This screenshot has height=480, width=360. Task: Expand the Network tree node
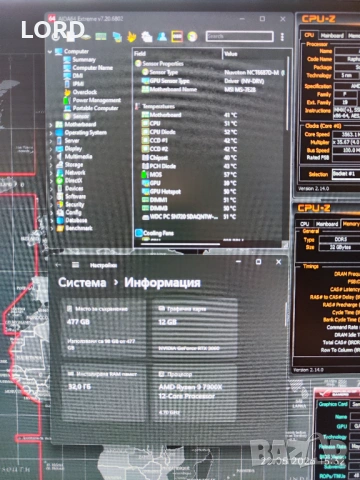click(x=51, y=173)
